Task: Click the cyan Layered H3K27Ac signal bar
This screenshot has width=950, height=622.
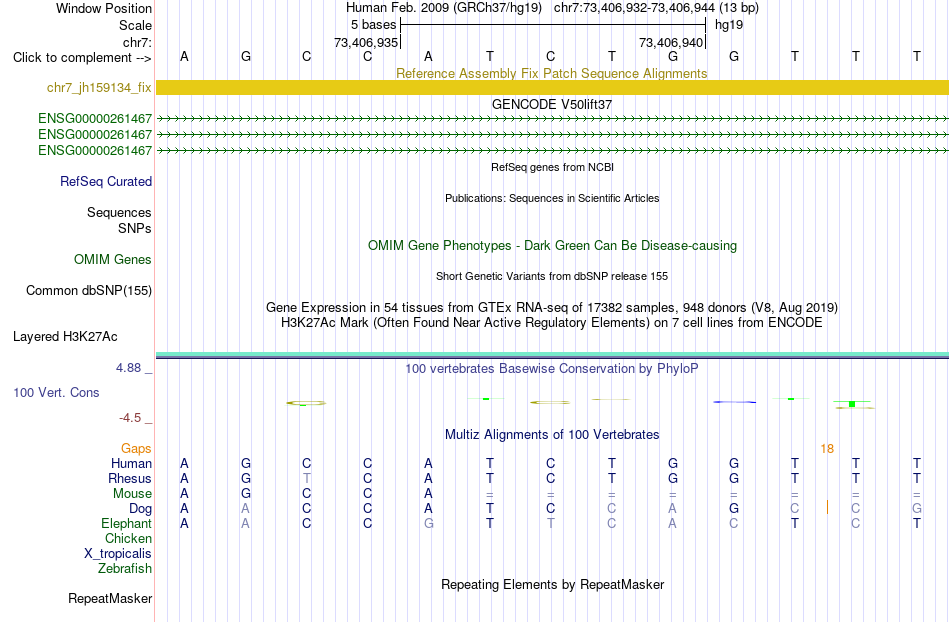Action: [x=552, y=354]
